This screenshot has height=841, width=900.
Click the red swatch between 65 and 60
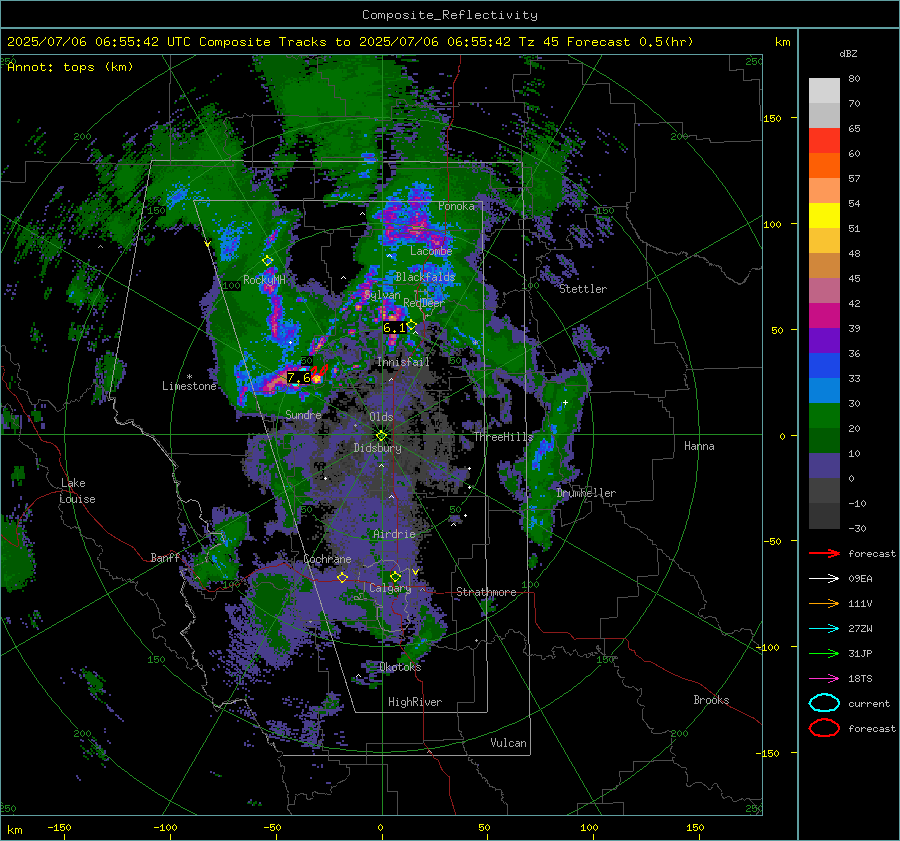[824, 141]
